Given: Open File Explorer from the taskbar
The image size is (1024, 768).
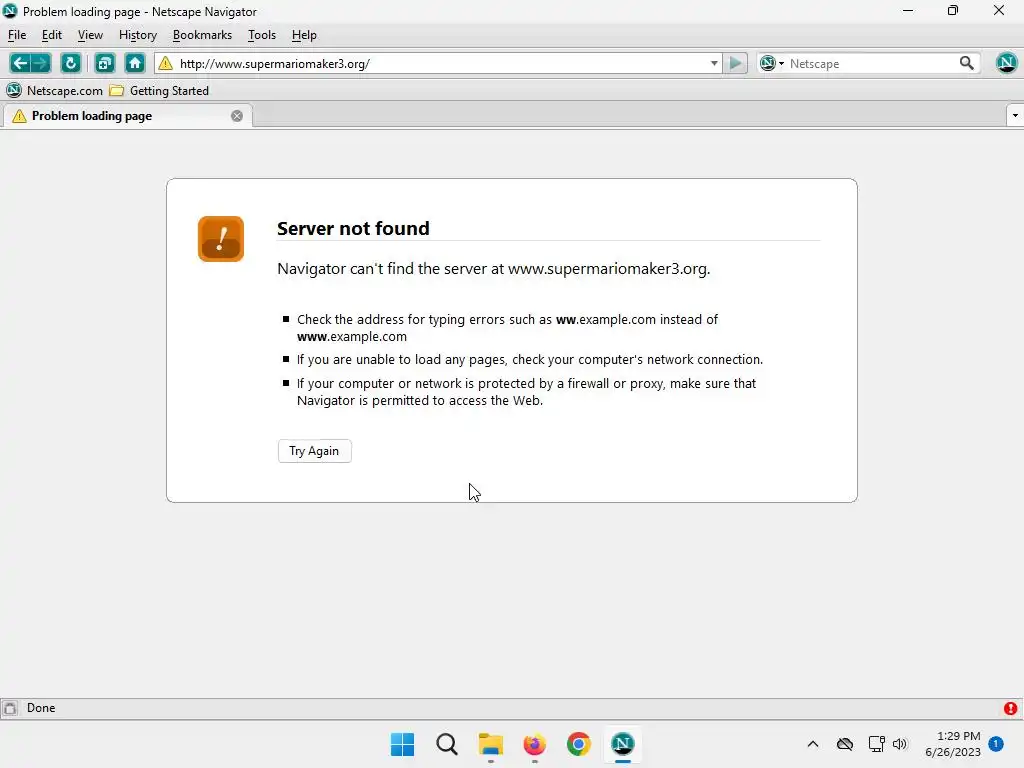Looking at the screenshot, I should pyautogui.click(x=490, y=744).
